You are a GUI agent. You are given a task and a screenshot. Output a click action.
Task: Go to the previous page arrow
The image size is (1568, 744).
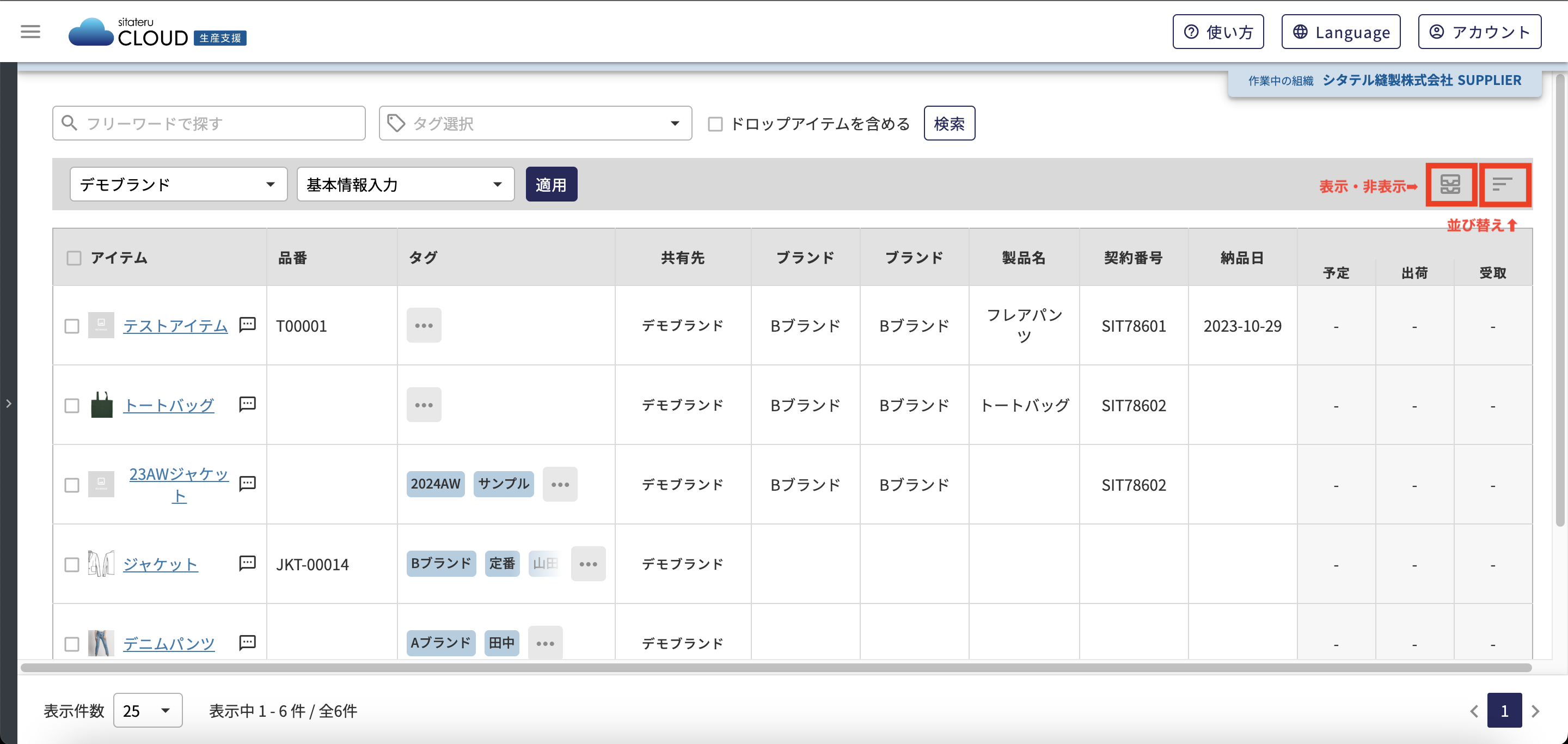[x=1474, y=711]
